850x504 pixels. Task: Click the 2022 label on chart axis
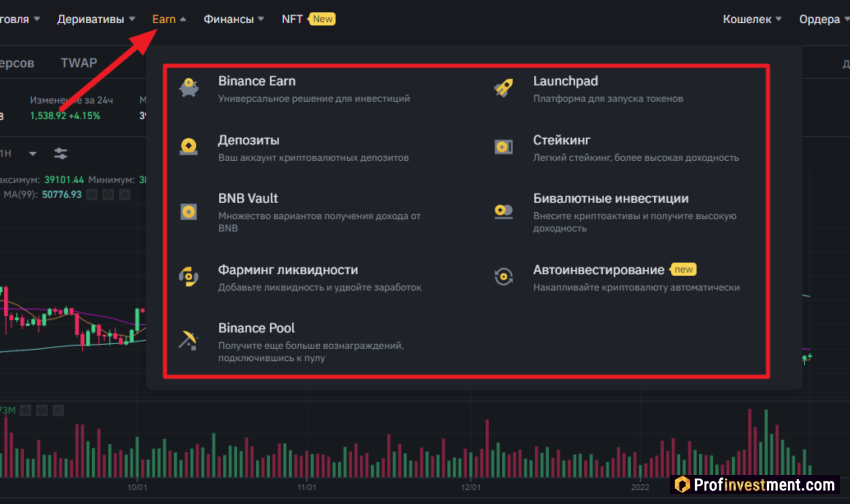click(640, 487)
